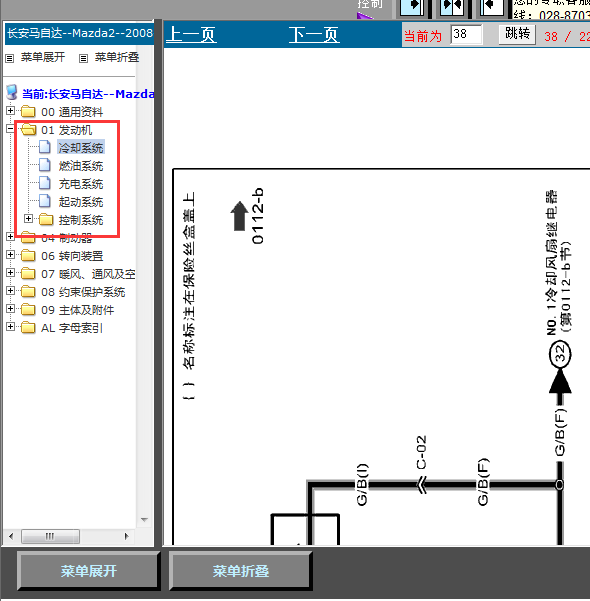Select the 07 暖风、通风及空 label
Image resolution: width=590 pixels, height=601 pixels.
[88, 274]
